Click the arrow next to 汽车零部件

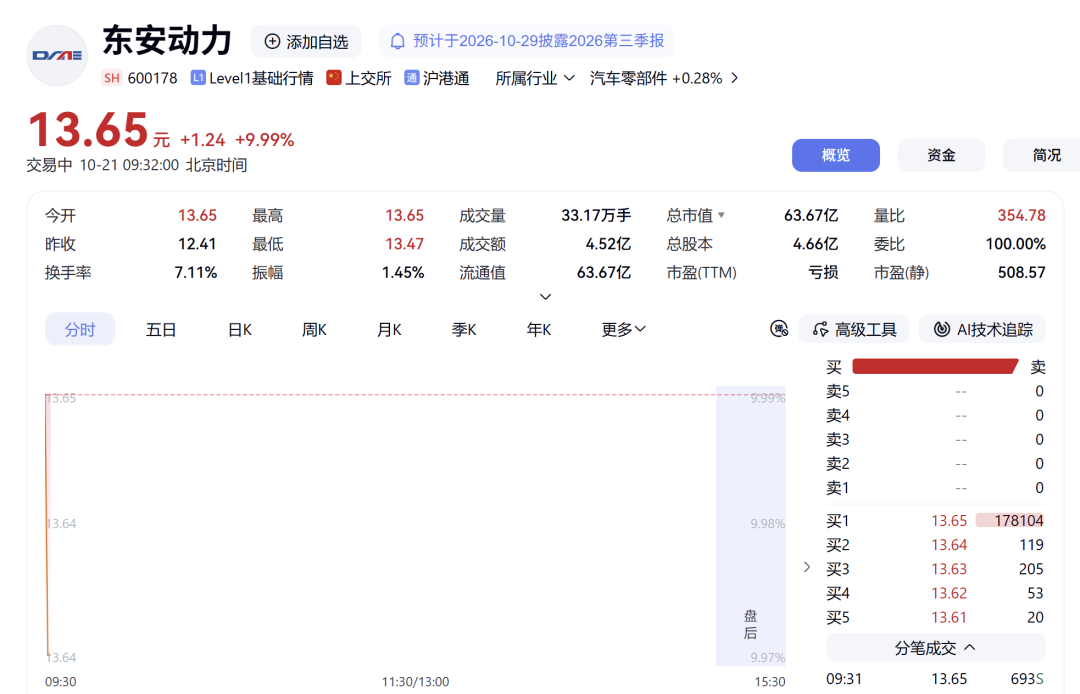pos(735,78)
